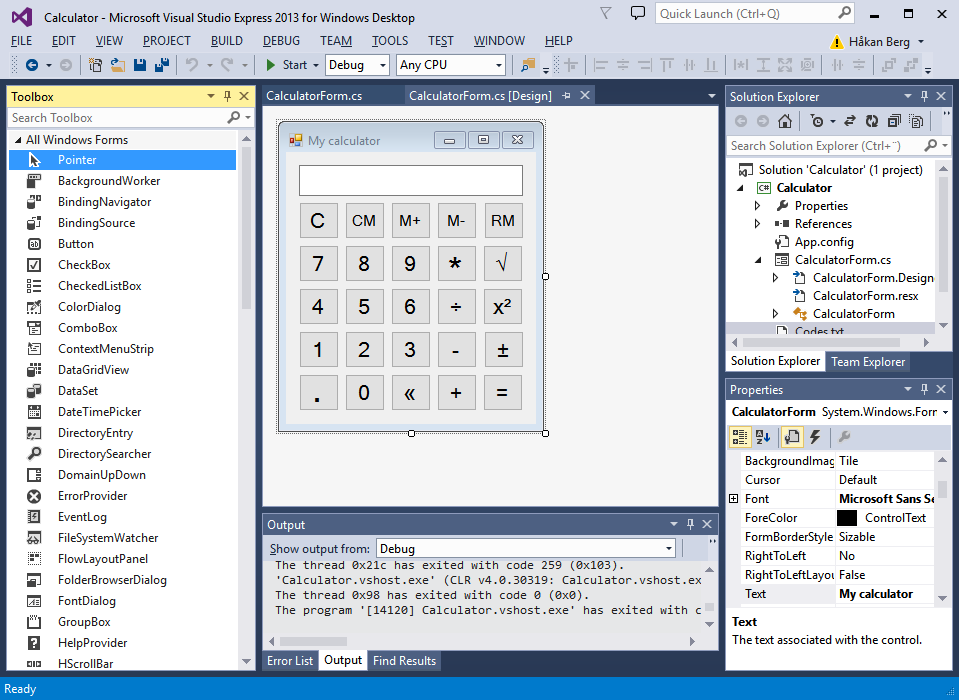959x700 pixels.
Task: Click the New Project toolbar icon
Action: point(95,65)
